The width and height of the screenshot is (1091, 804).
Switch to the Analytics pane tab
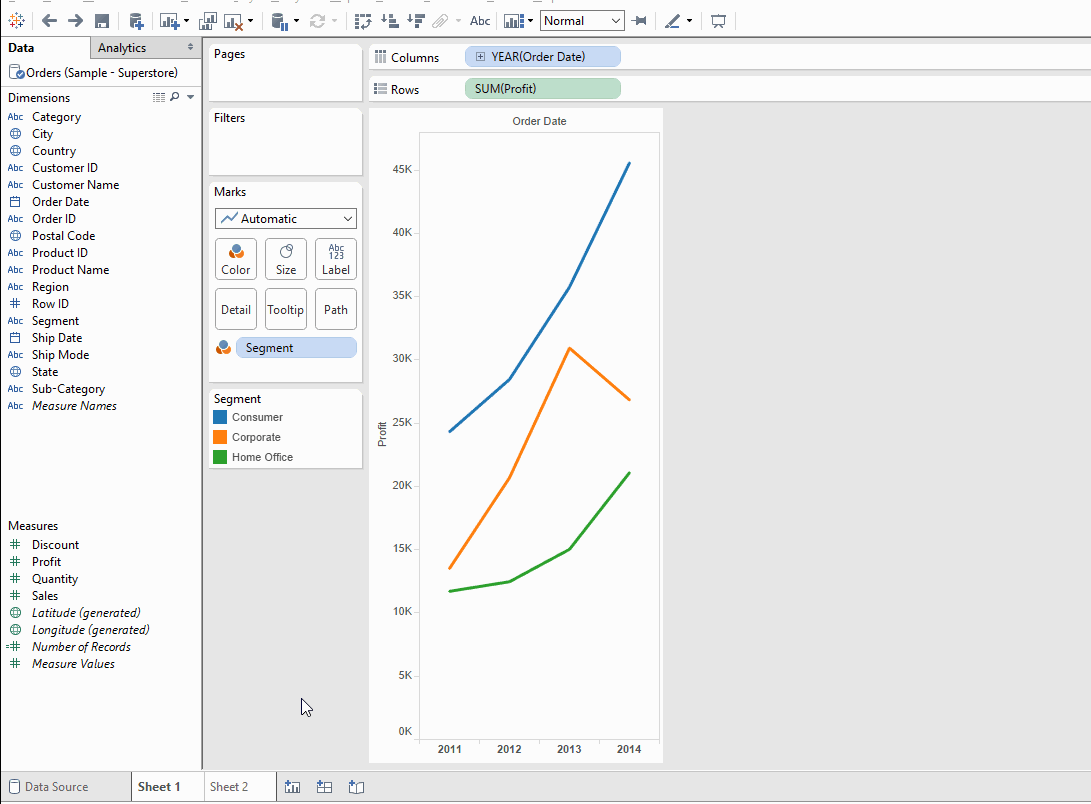[x=119, y=47]
